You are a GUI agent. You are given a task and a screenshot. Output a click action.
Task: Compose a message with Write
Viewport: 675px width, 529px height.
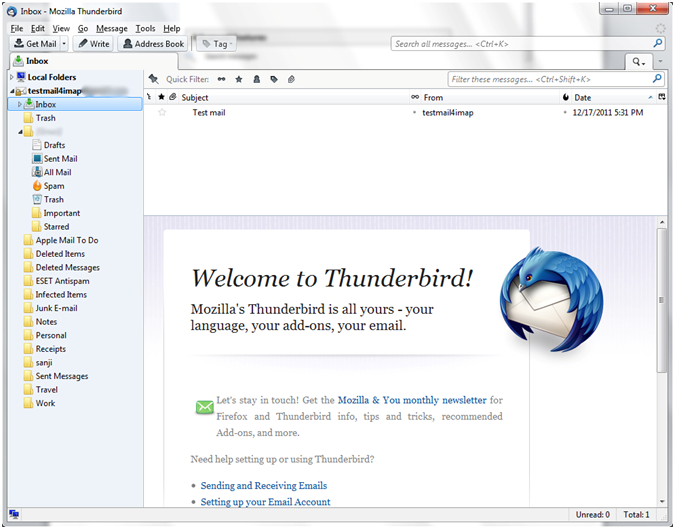click(x=93, y=44)
